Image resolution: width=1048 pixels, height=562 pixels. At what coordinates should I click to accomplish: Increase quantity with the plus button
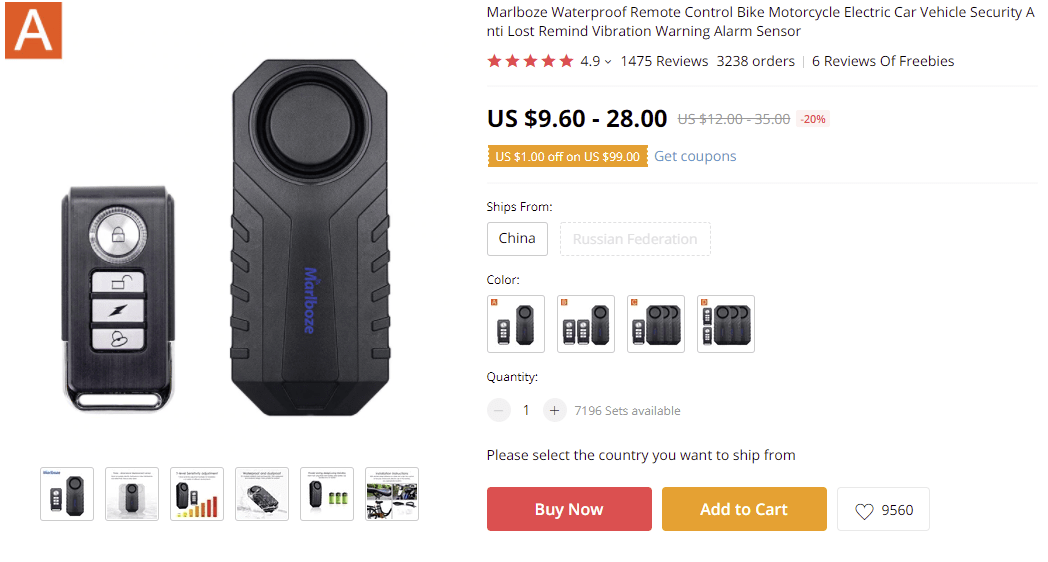[x=555, y=410]
